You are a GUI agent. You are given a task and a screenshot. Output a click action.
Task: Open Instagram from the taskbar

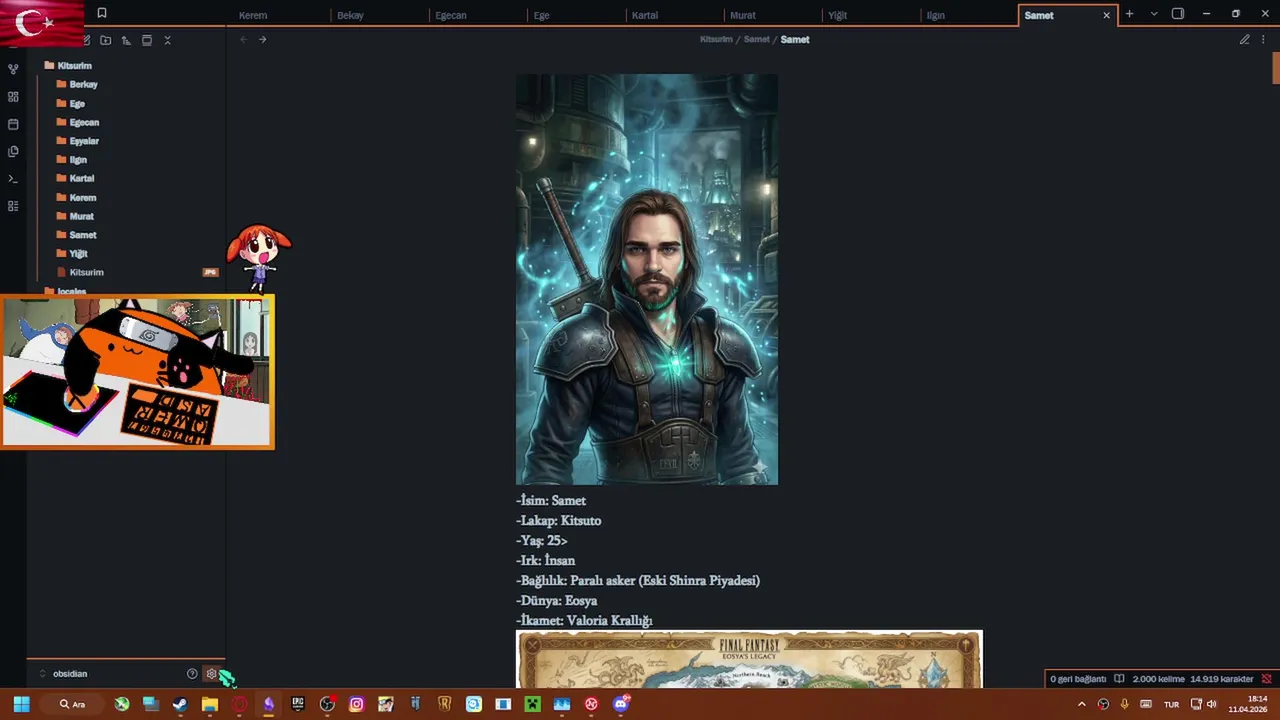click(356, 704)
